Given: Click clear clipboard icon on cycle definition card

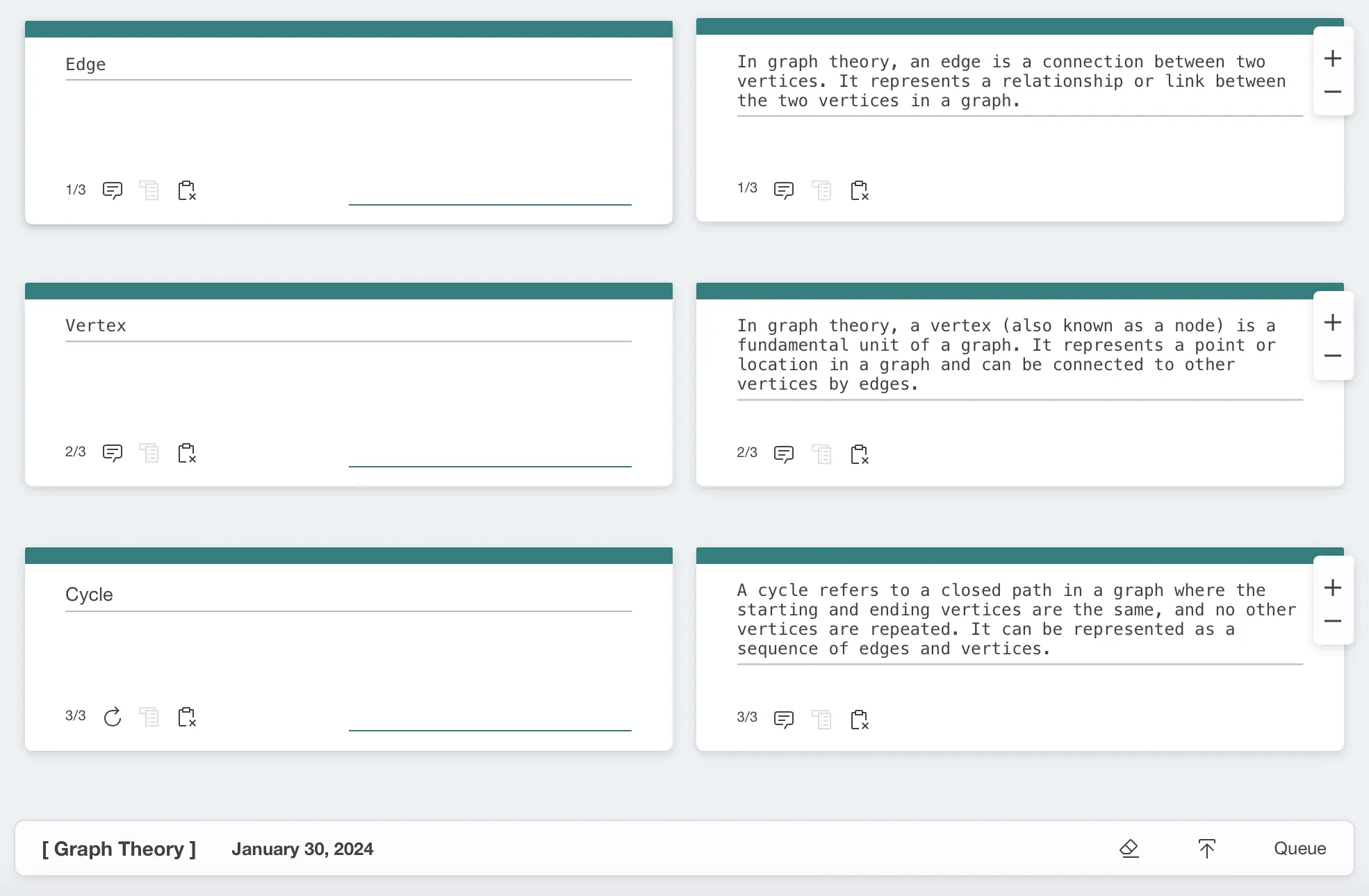Looking at the screenshot, I should pyautogui.click(x=860, y=720).
